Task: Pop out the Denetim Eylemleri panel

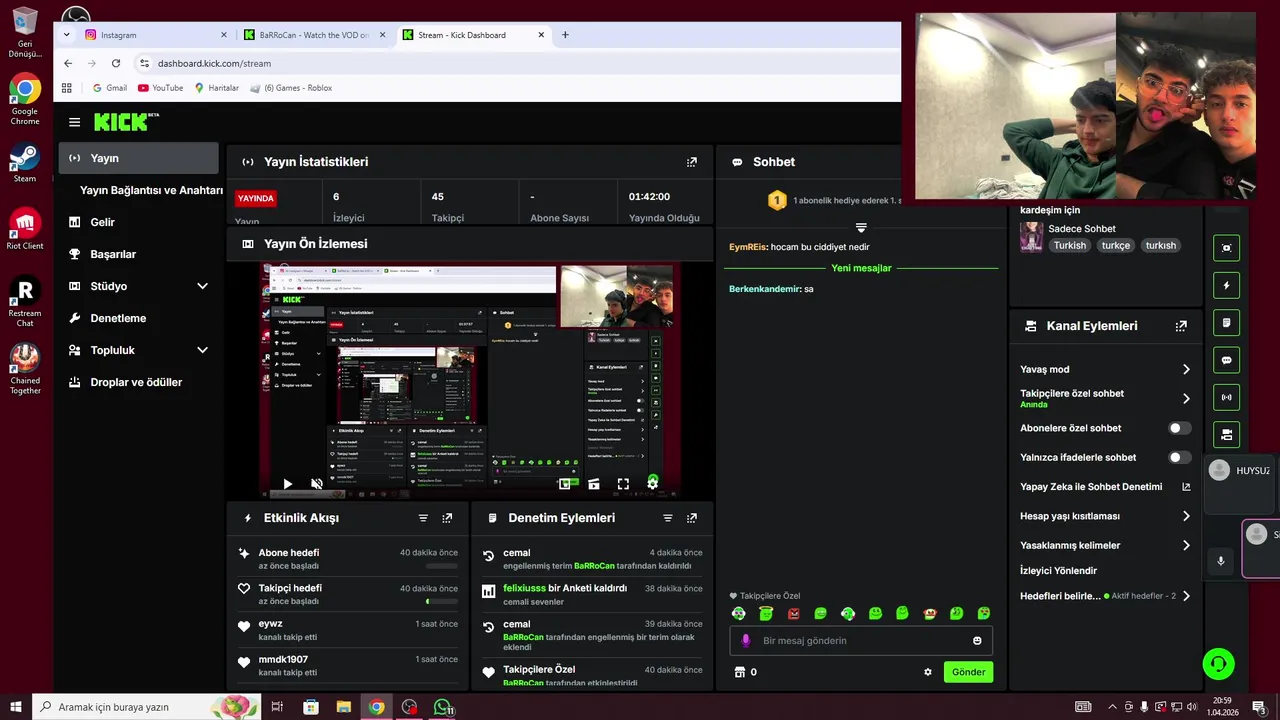Action: [x=692, y=518]
